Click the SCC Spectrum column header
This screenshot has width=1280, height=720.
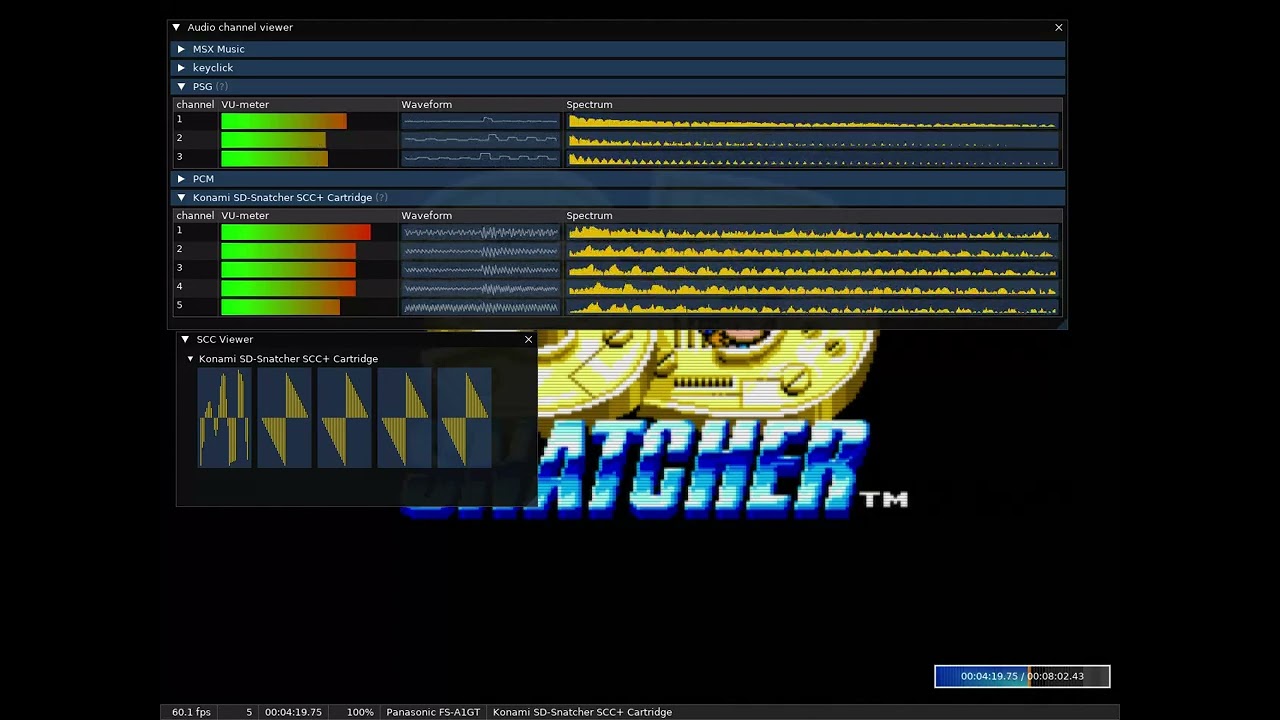point(589,216)
